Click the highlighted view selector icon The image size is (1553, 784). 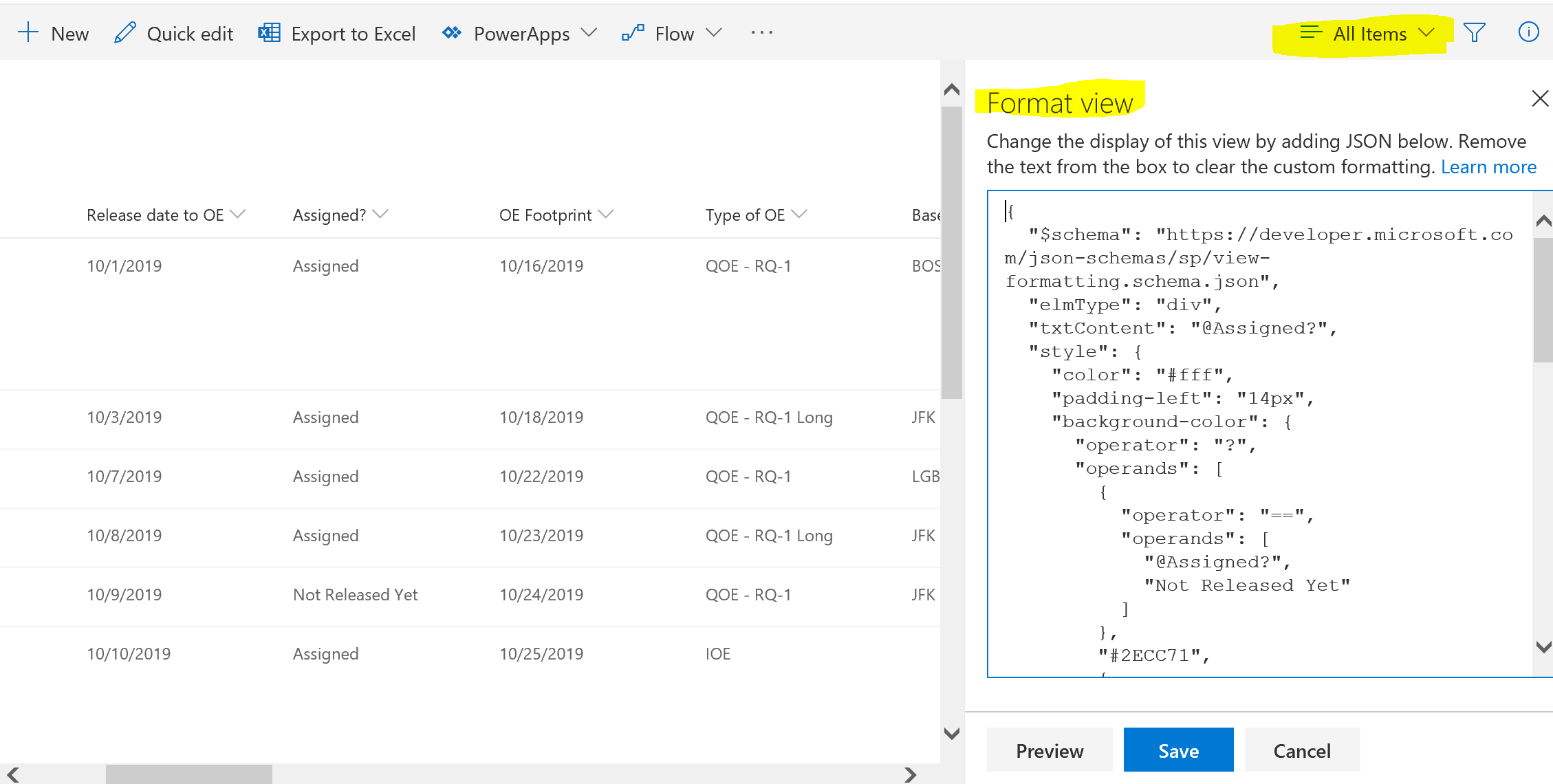(1310, 32)
